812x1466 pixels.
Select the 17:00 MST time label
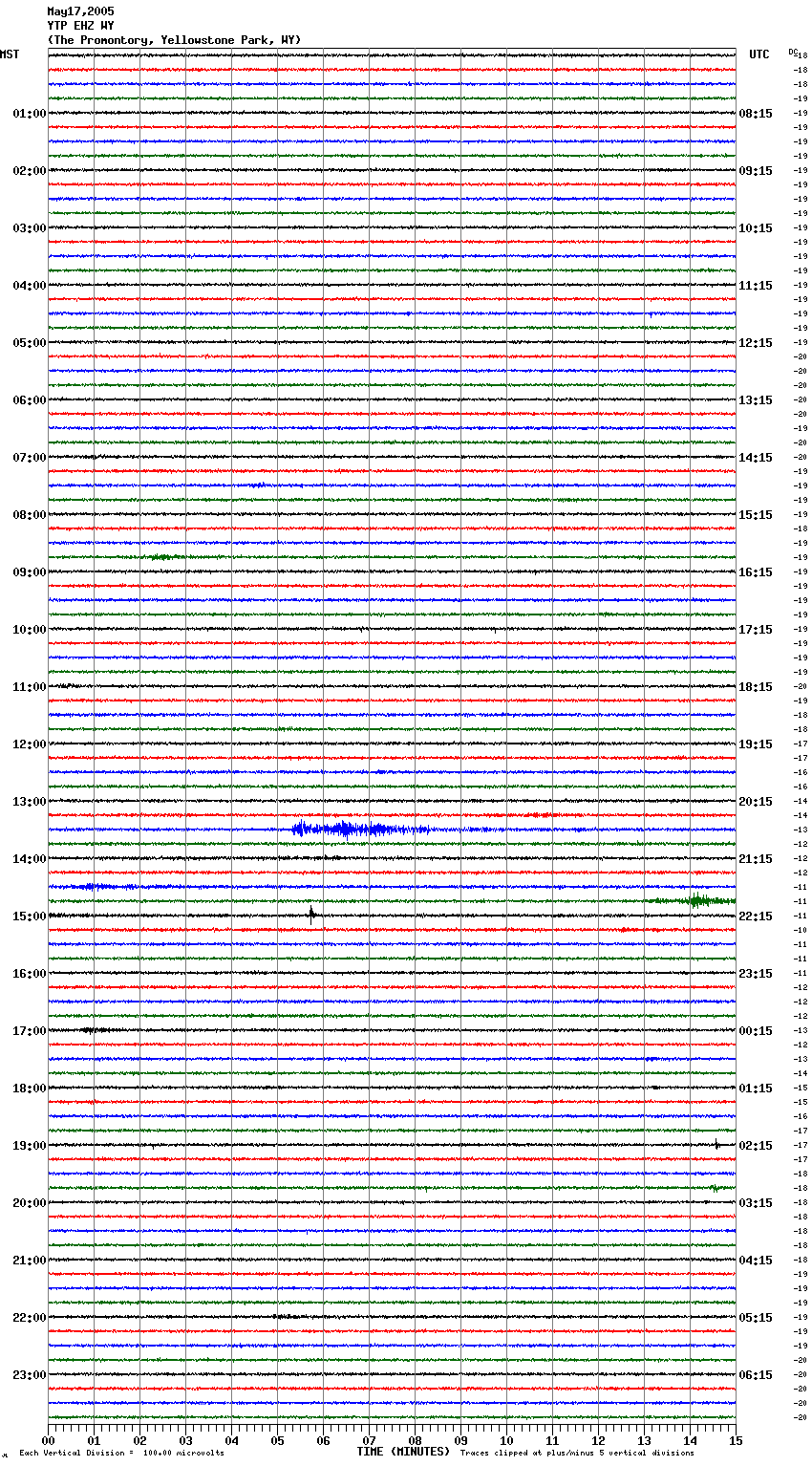coord(30,1031)
